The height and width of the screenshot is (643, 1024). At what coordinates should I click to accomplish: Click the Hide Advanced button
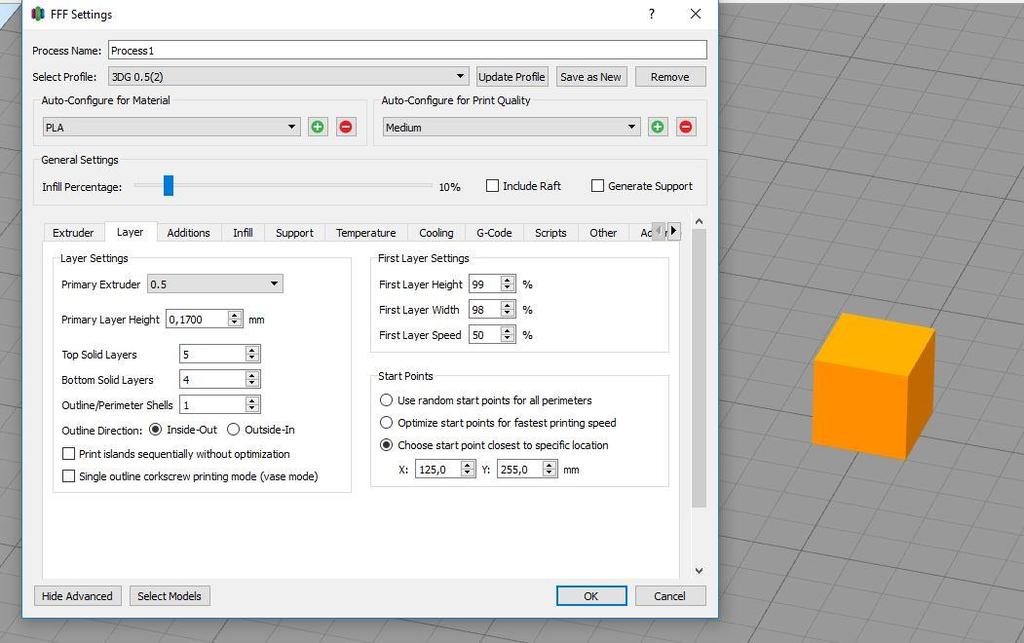point(77,596)
